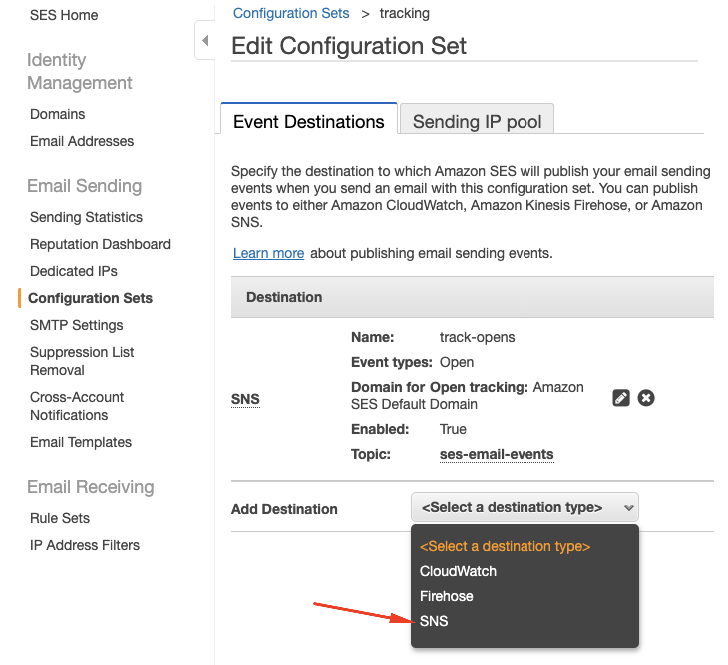This screenshot has width=728, height=665.
Task: Open Domains under Identity Management
Action: tap(57, 114)
